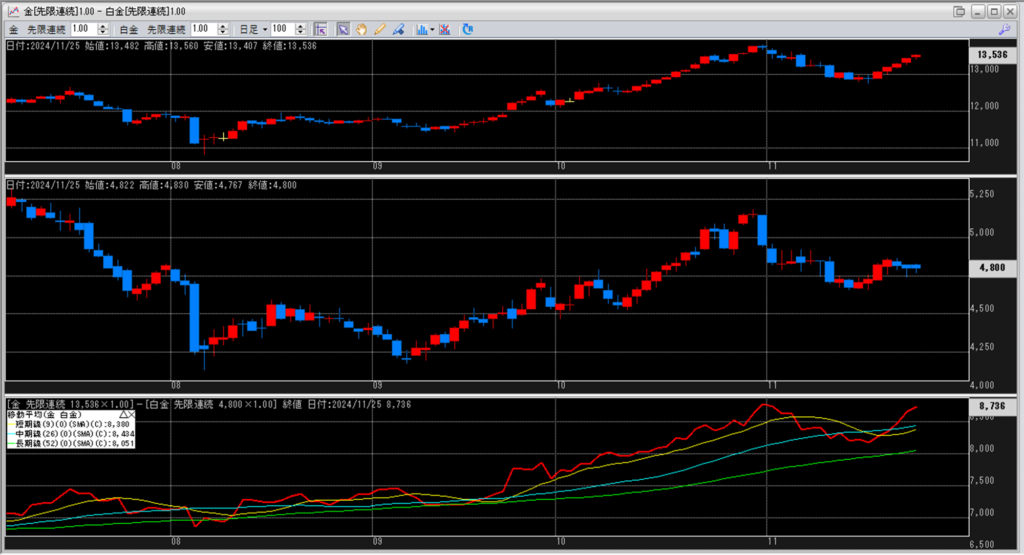Image resolution: width=1024 pixels, height=555 pixels.
Task: Click the 金 symbol label in toolbar
Action: point(14,30)
